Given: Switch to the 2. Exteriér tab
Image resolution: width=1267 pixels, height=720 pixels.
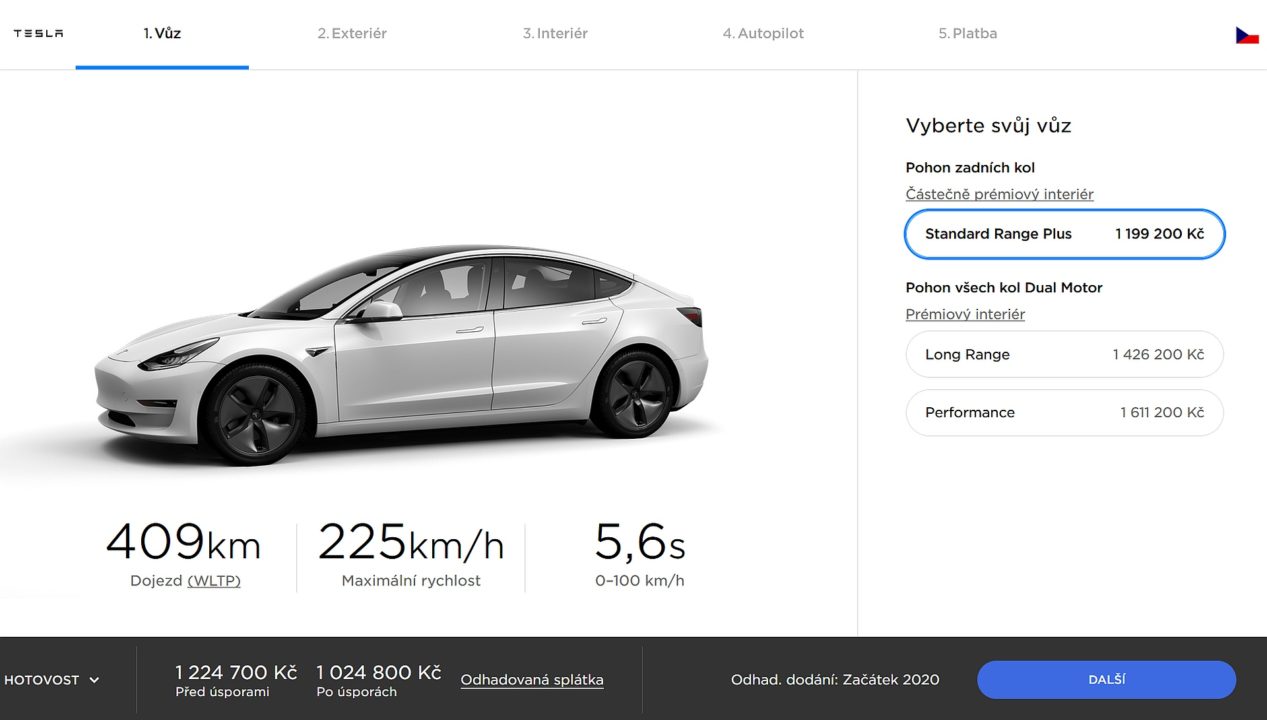Looking at the screenshot, I should [x=352, y=33].
